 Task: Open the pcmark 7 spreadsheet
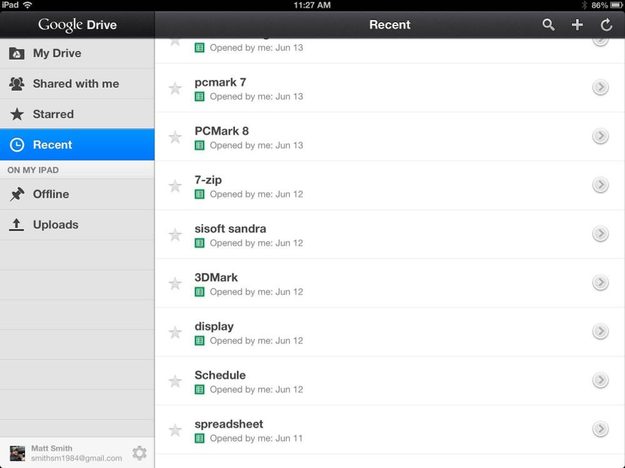(389, 88)
